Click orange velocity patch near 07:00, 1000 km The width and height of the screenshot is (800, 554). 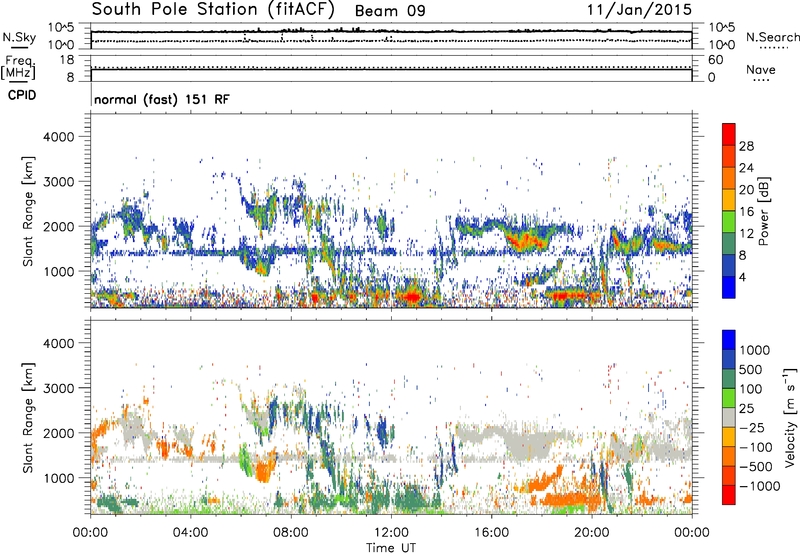[263, 471]
